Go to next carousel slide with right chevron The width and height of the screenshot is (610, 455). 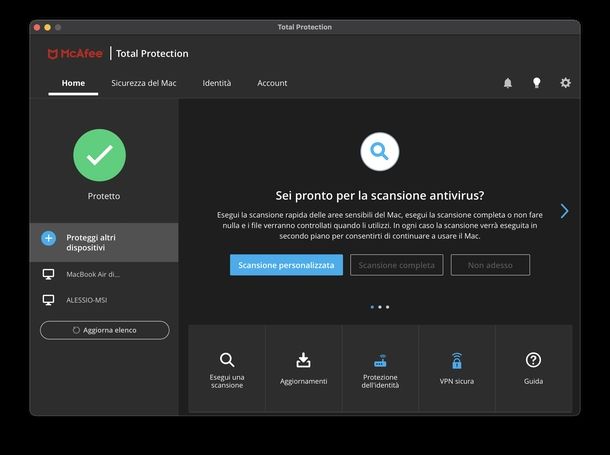[x=564, y=211]
